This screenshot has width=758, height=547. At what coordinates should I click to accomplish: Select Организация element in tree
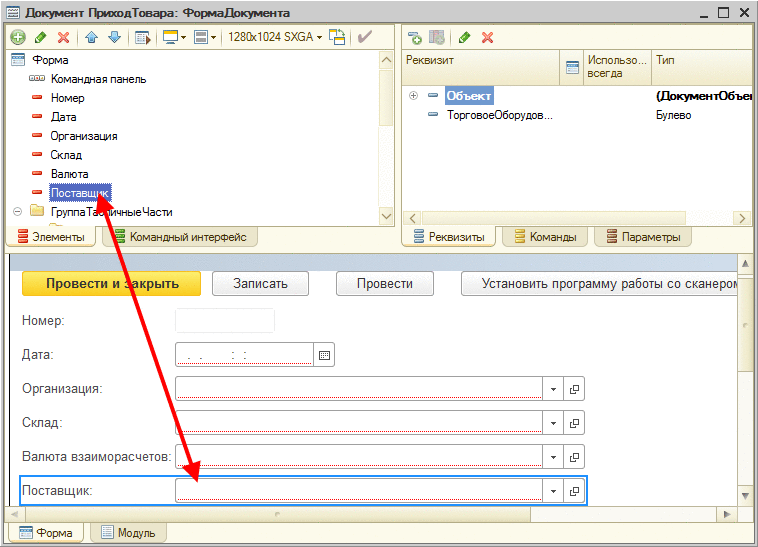[x=84, y=136]
